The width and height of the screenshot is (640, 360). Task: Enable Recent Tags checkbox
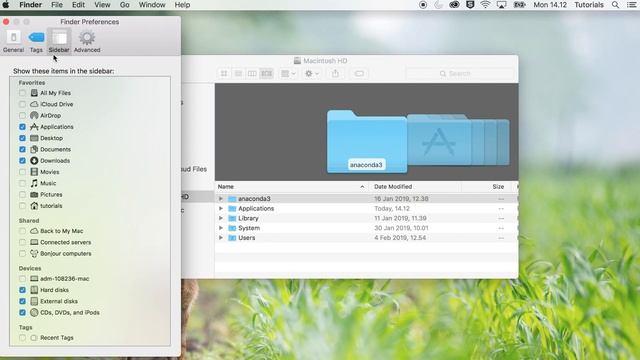(22, 338)
